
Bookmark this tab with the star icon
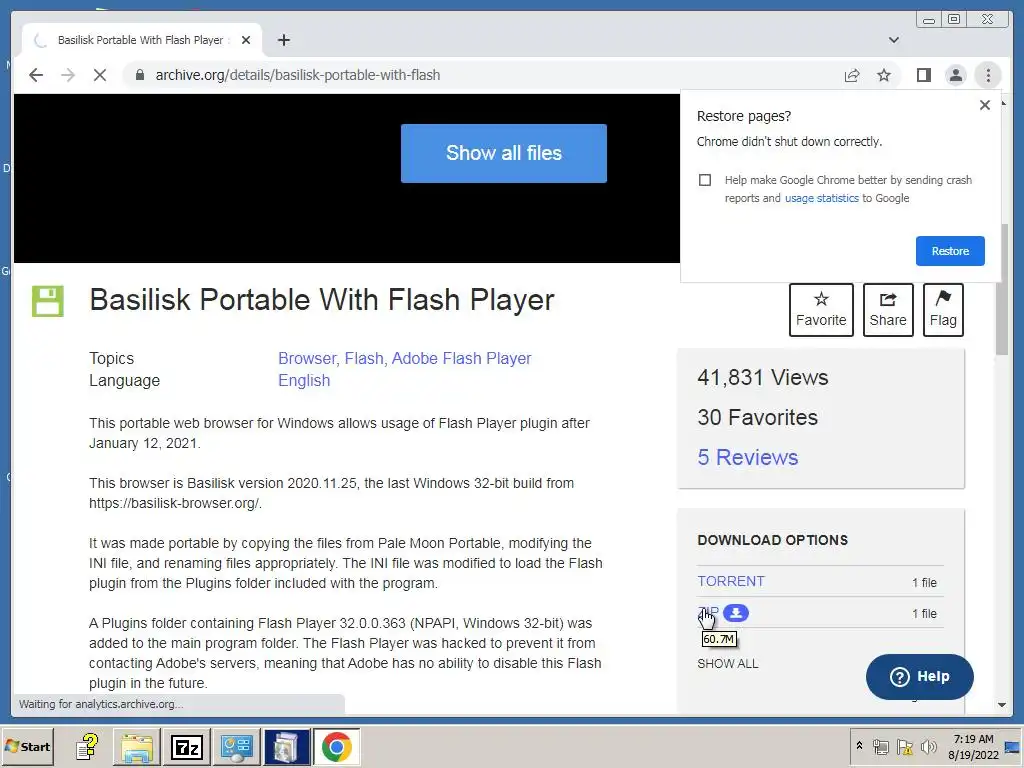click(884, 75)
